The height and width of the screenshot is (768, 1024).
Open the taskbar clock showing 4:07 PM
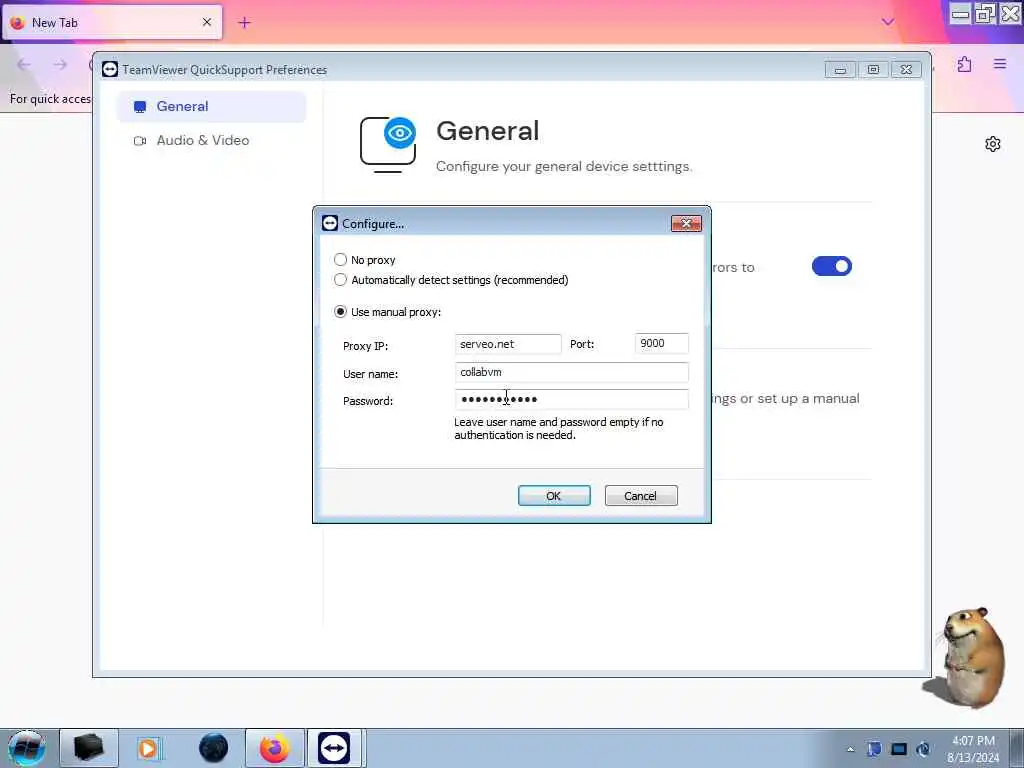tap(973, 749)
